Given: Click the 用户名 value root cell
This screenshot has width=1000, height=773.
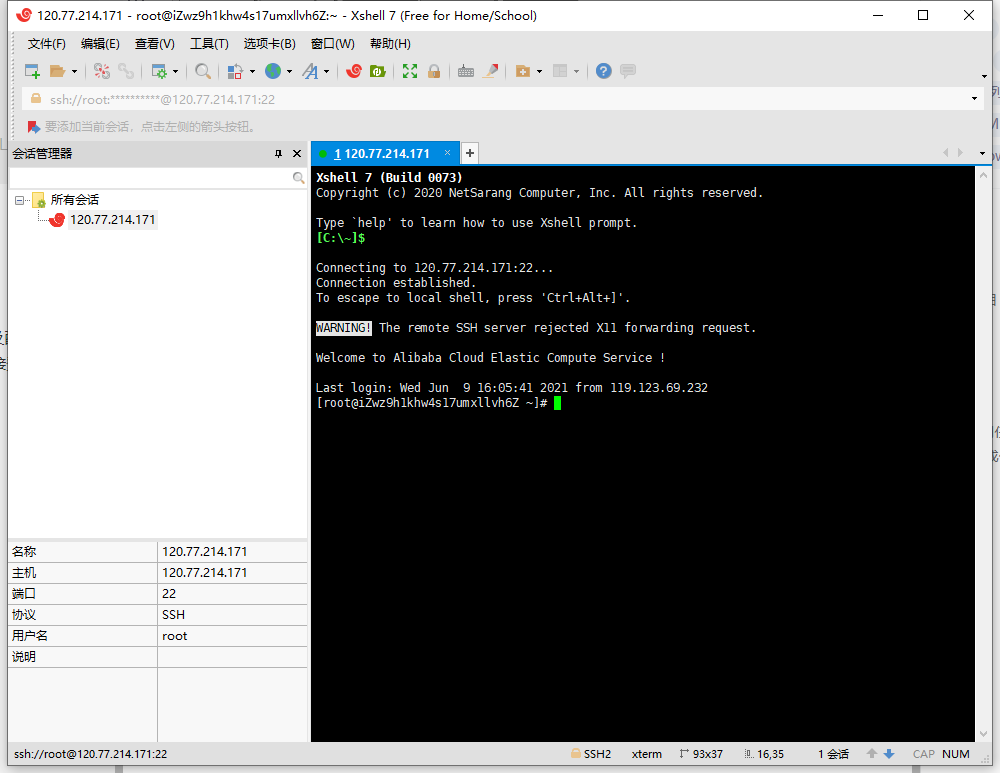Looking at the screenshot, I should [x=232, y=636].
